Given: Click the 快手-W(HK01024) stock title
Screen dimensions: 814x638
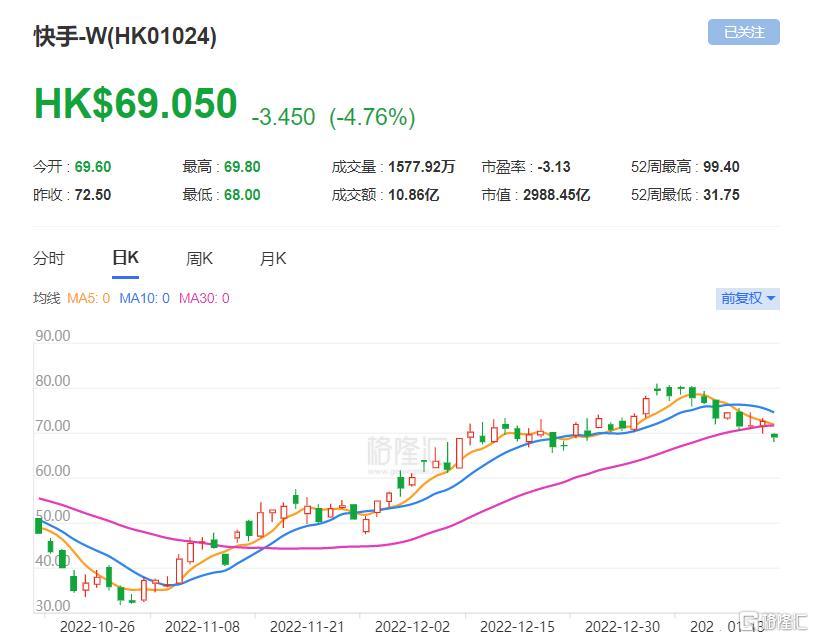Looking at the screenshot, I should click(x=125, y=36).
